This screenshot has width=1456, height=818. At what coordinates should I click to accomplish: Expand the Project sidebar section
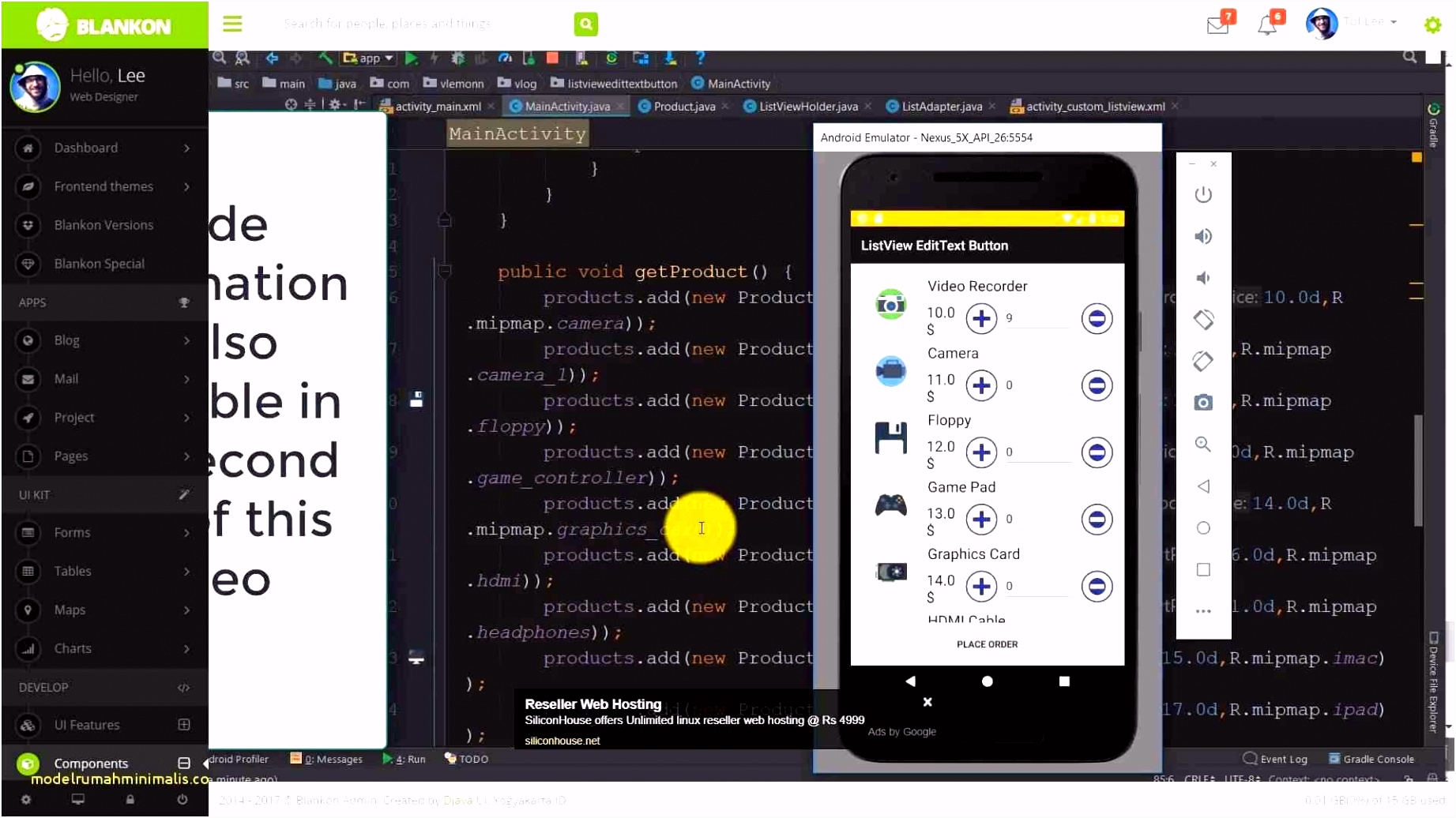pos(104,418)
